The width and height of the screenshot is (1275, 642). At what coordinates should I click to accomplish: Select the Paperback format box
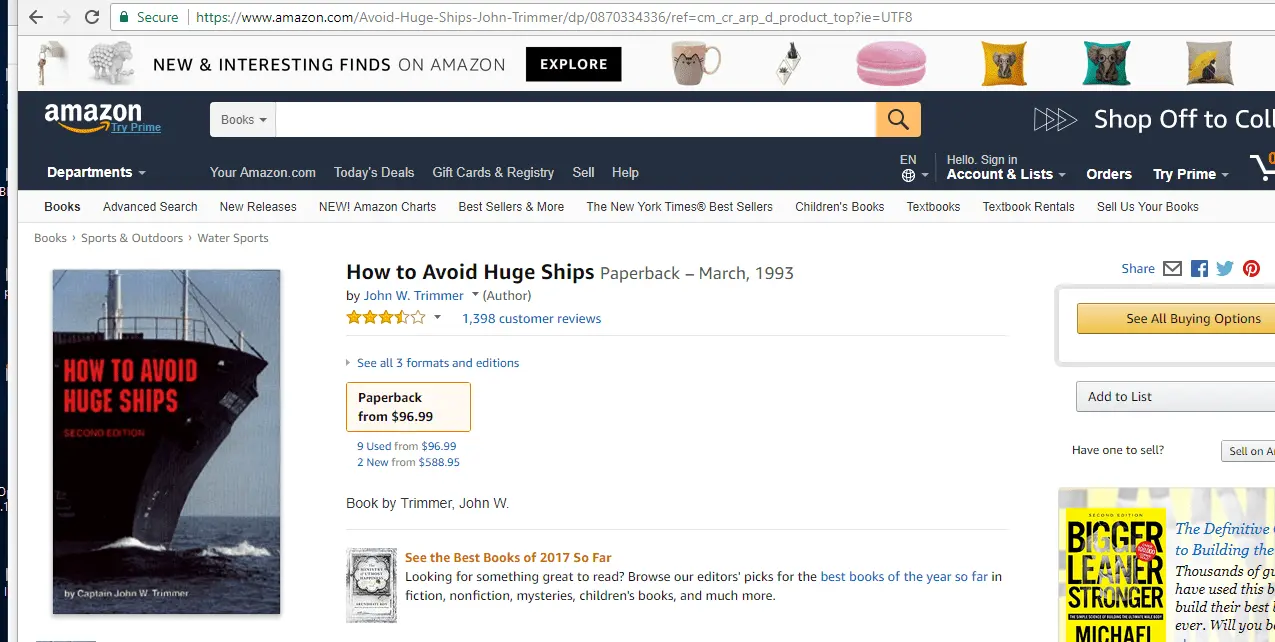[408, 407]
